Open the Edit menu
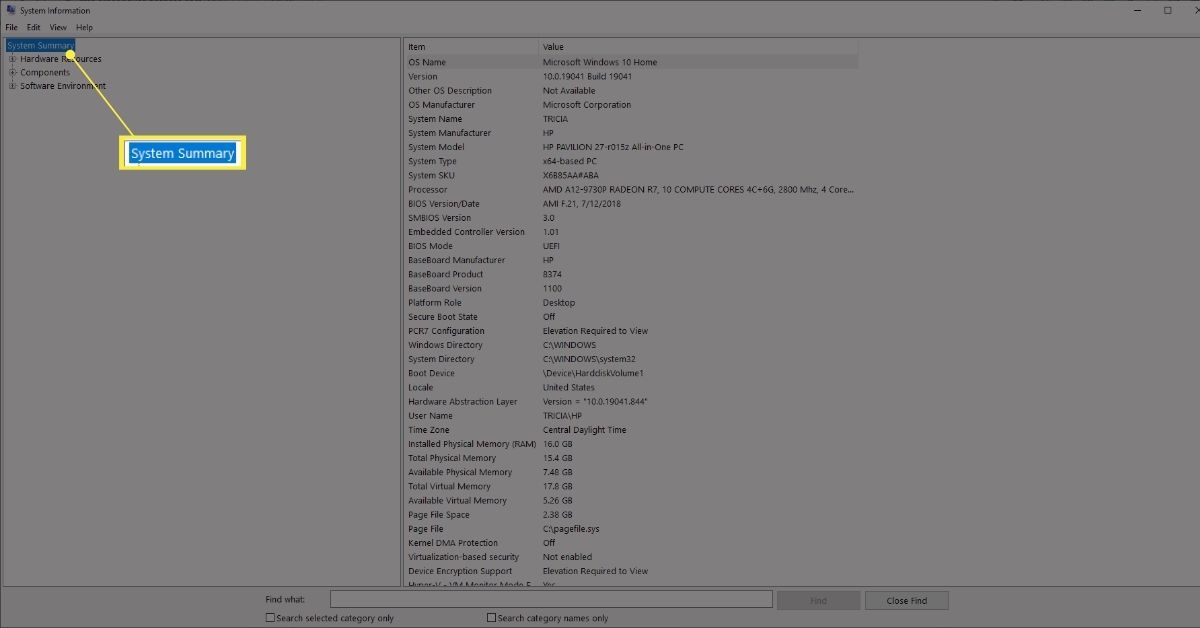Image resolution: width=1200 pixels, height=628 pixels. click(34, 27)
